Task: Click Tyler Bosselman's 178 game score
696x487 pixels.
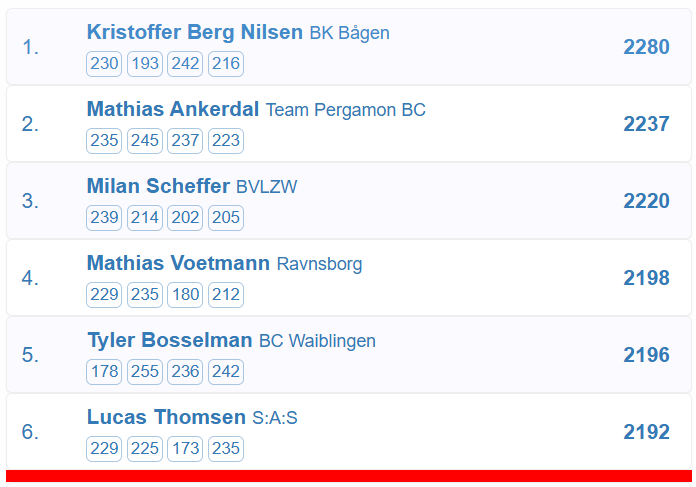Action: [104, 372]
